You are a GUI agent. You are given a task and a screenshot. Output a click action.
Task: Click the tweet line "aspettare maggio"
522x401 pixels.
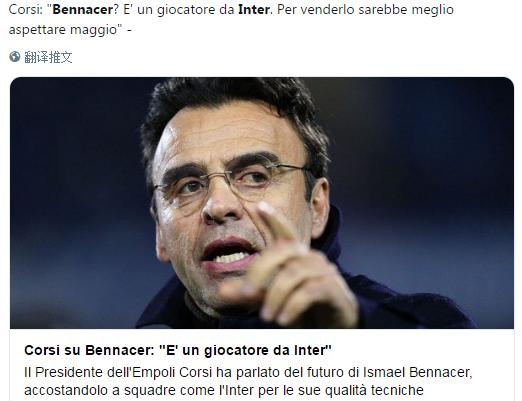(x=65, y=30)
